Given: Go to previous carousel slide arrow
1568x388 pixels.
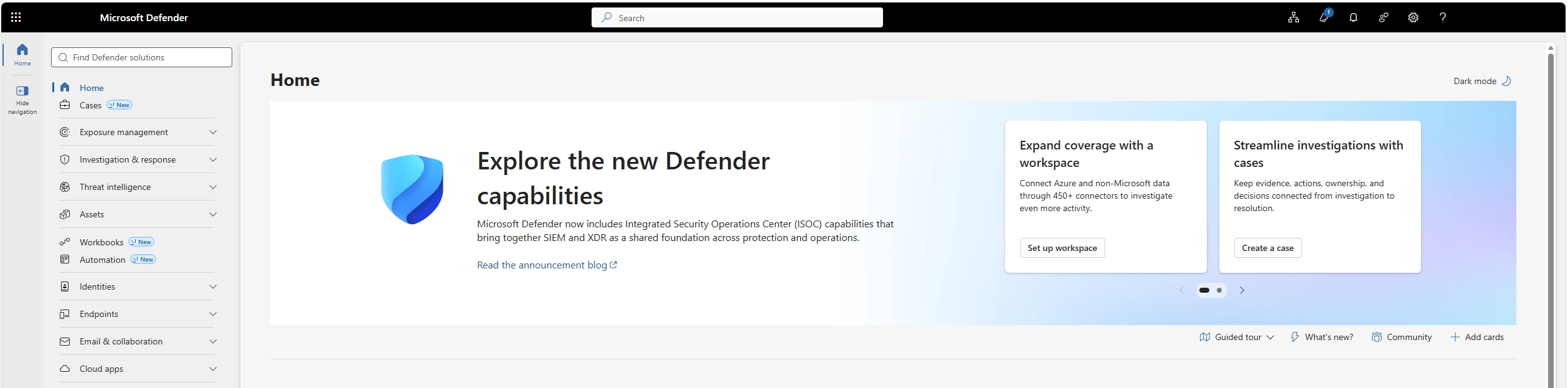Looking at the screenshot, I should tap(1181, 290).
